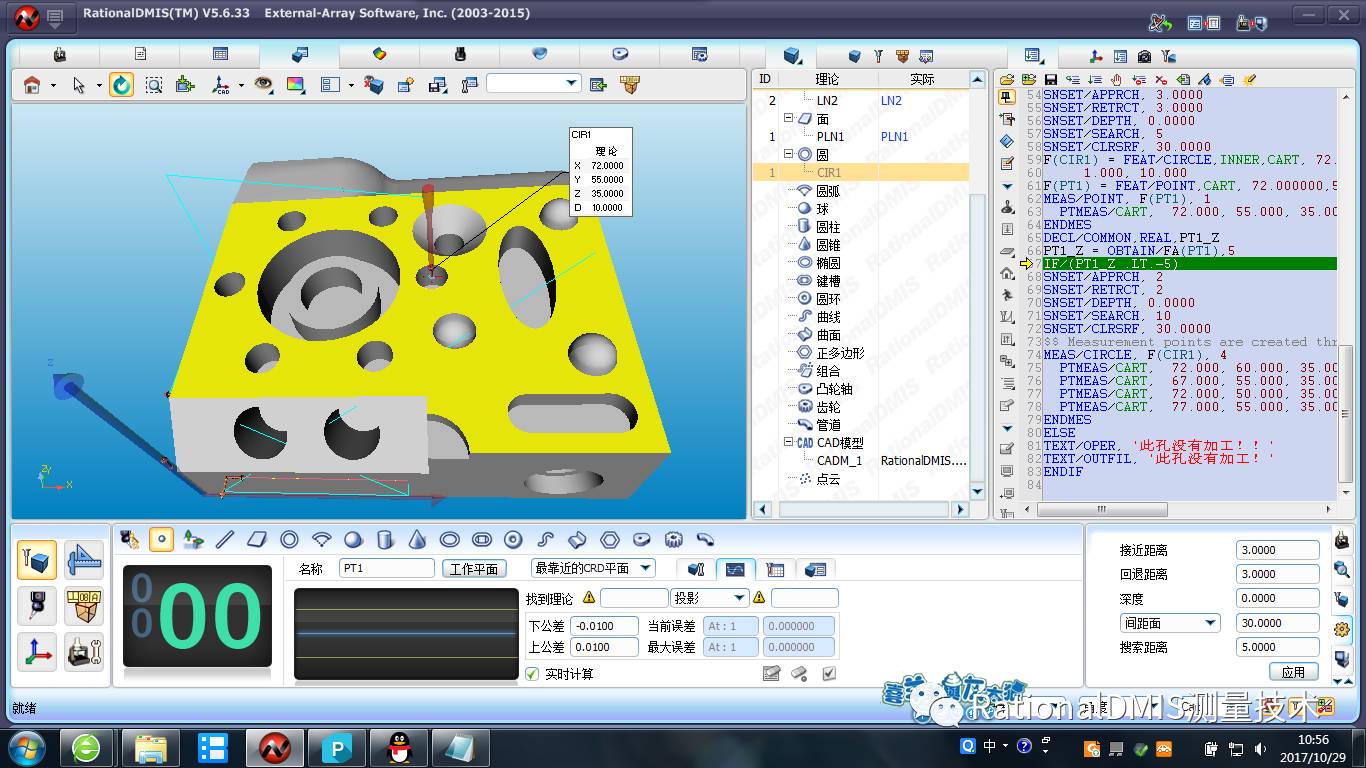Screen dimensions: 1366x768
Task: Select CIR1 in the feature tree
Action: [829, 173]
